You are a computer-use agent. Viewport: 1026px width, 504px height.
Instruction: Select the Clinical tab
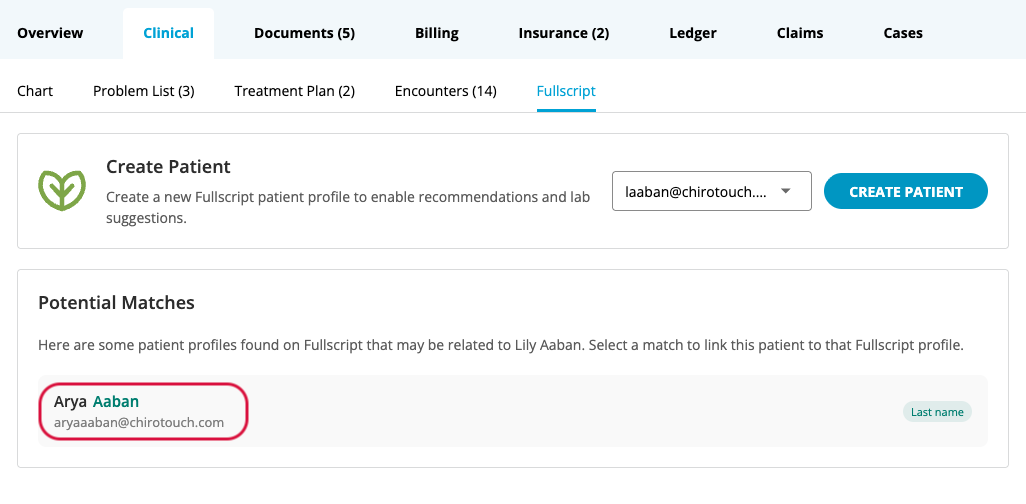click(168, 33)
